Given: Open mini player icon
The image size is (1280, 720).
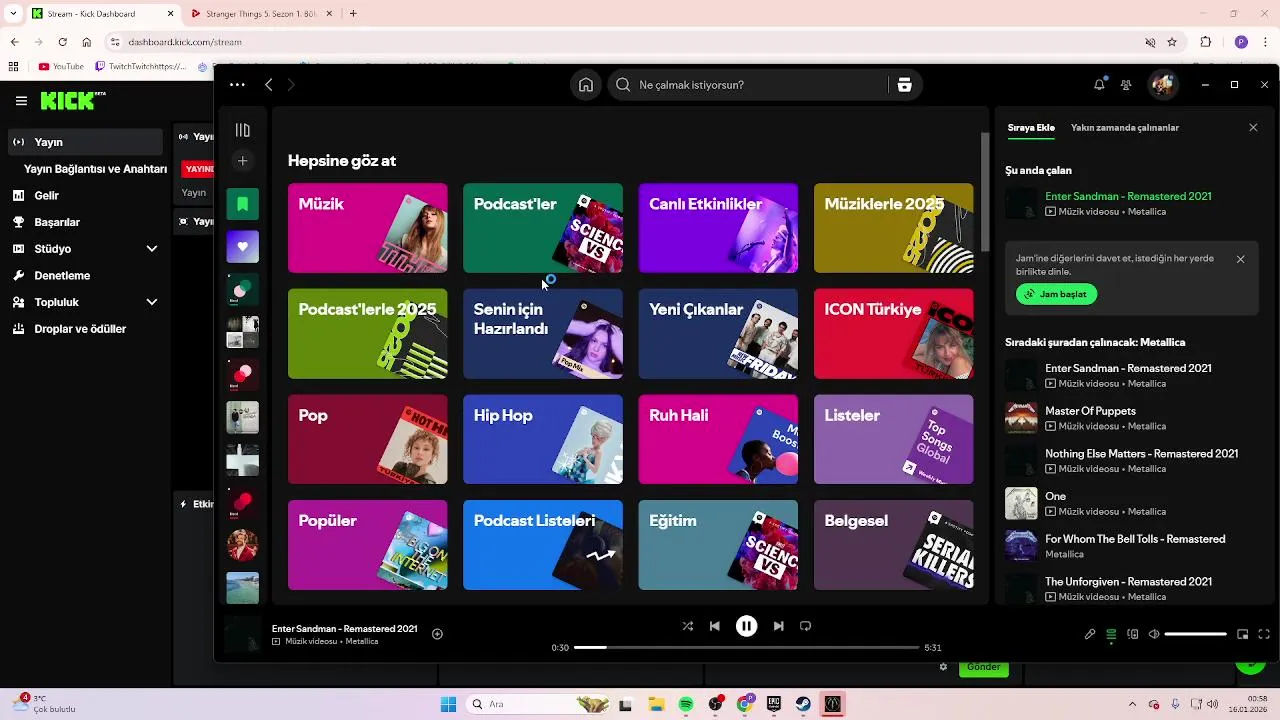Looking at the screenshot, I should (1243, 634).
